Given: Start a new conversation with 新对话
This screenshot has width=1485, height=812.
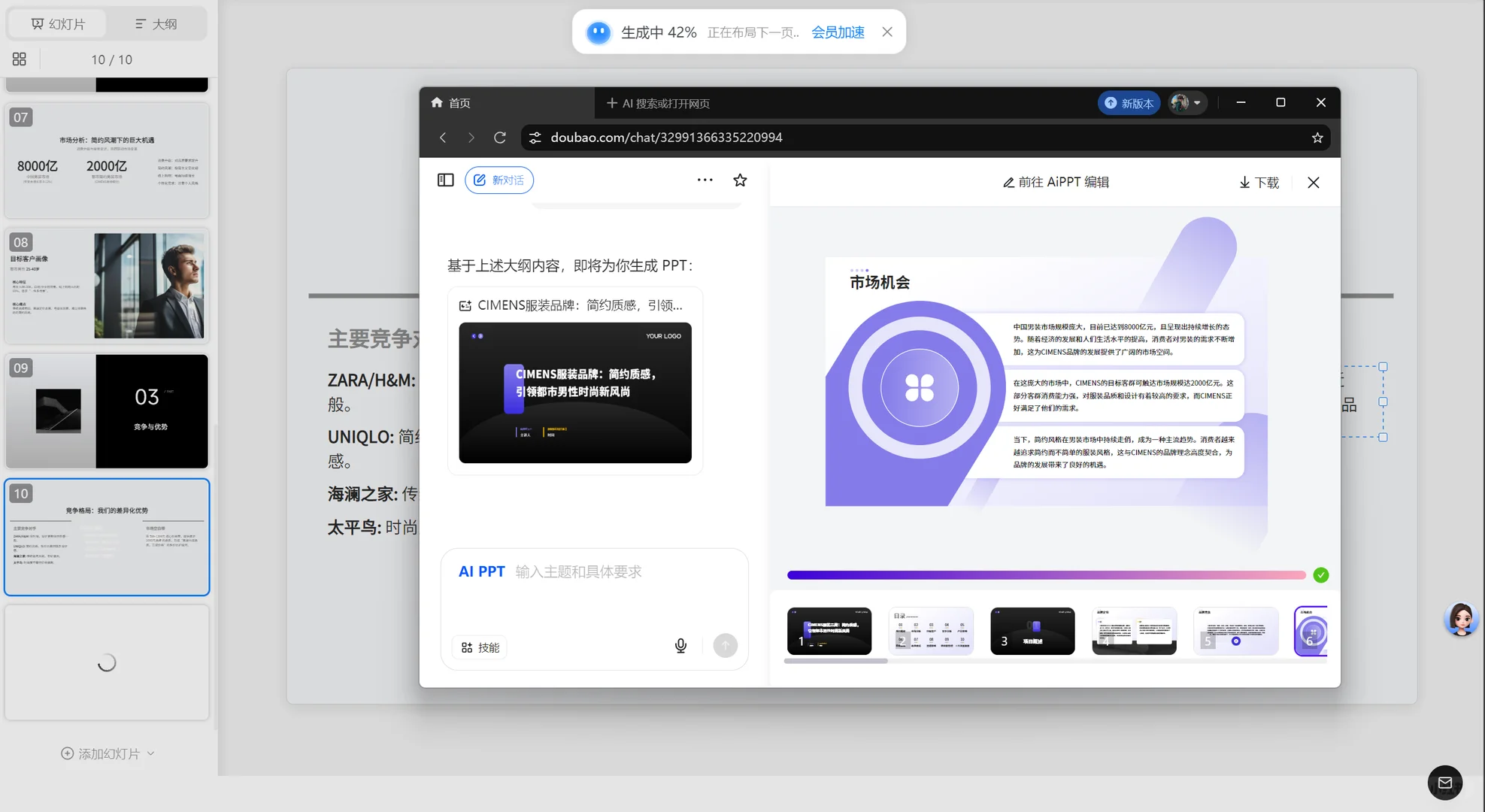Looking at the screenshot, I should click(499, 180).
